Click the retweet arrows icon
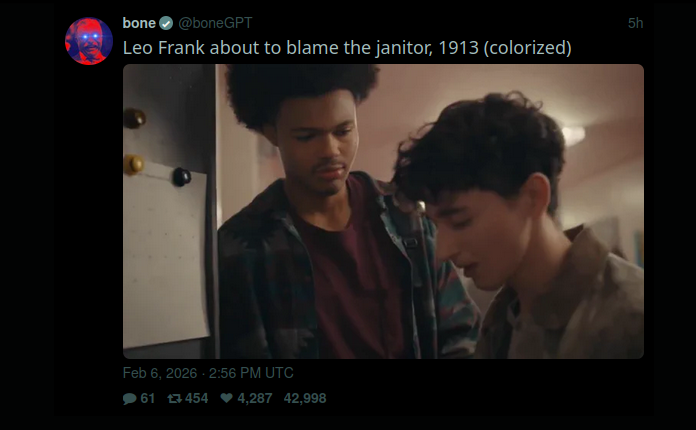 (x=174, y=398)
